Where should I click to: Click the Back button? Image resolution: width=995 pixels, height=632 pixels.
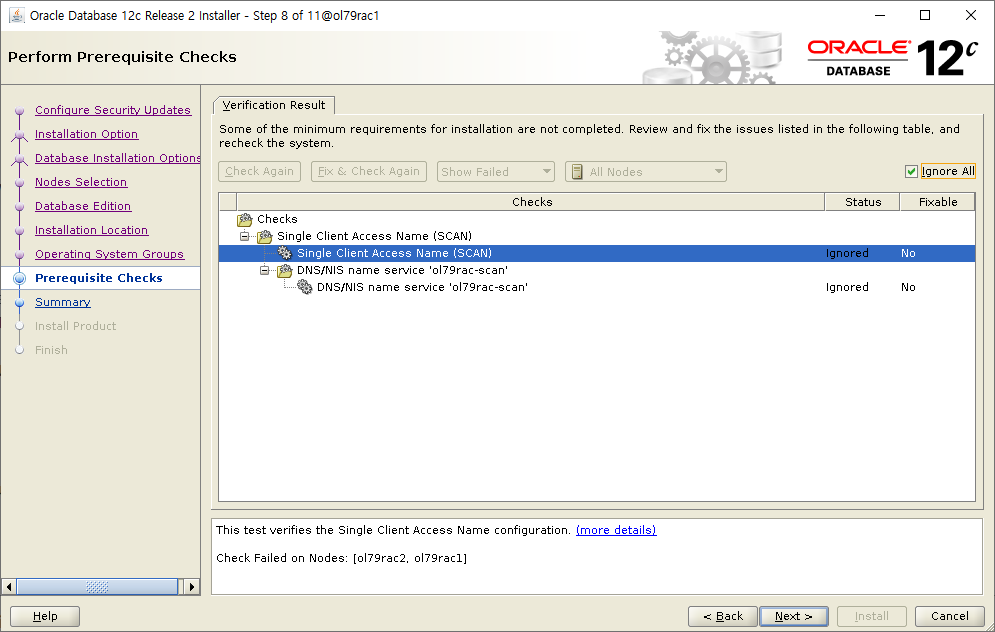[723, 616]
